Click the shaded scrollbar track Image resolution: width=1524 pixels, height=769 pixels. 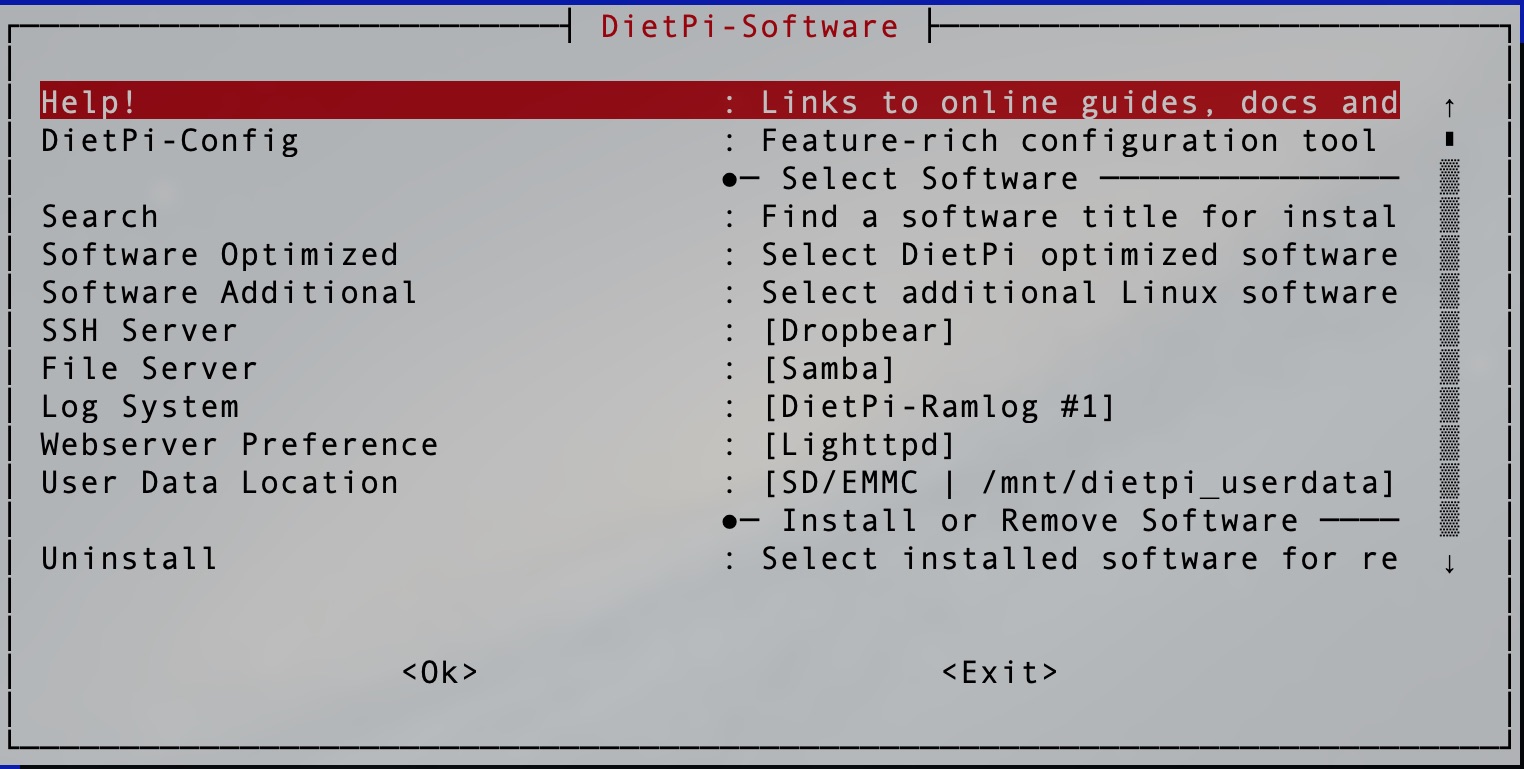click(x=1449, y=348)
